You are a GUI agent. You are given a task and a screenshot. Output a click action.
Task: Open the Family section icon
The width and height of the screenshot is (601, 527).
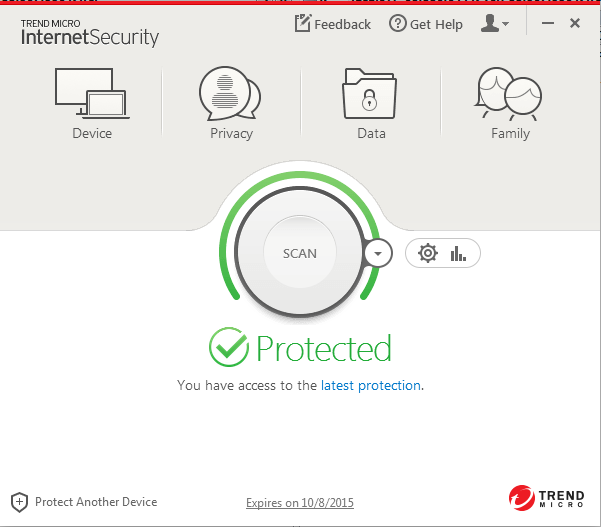(x=509, y=94)
